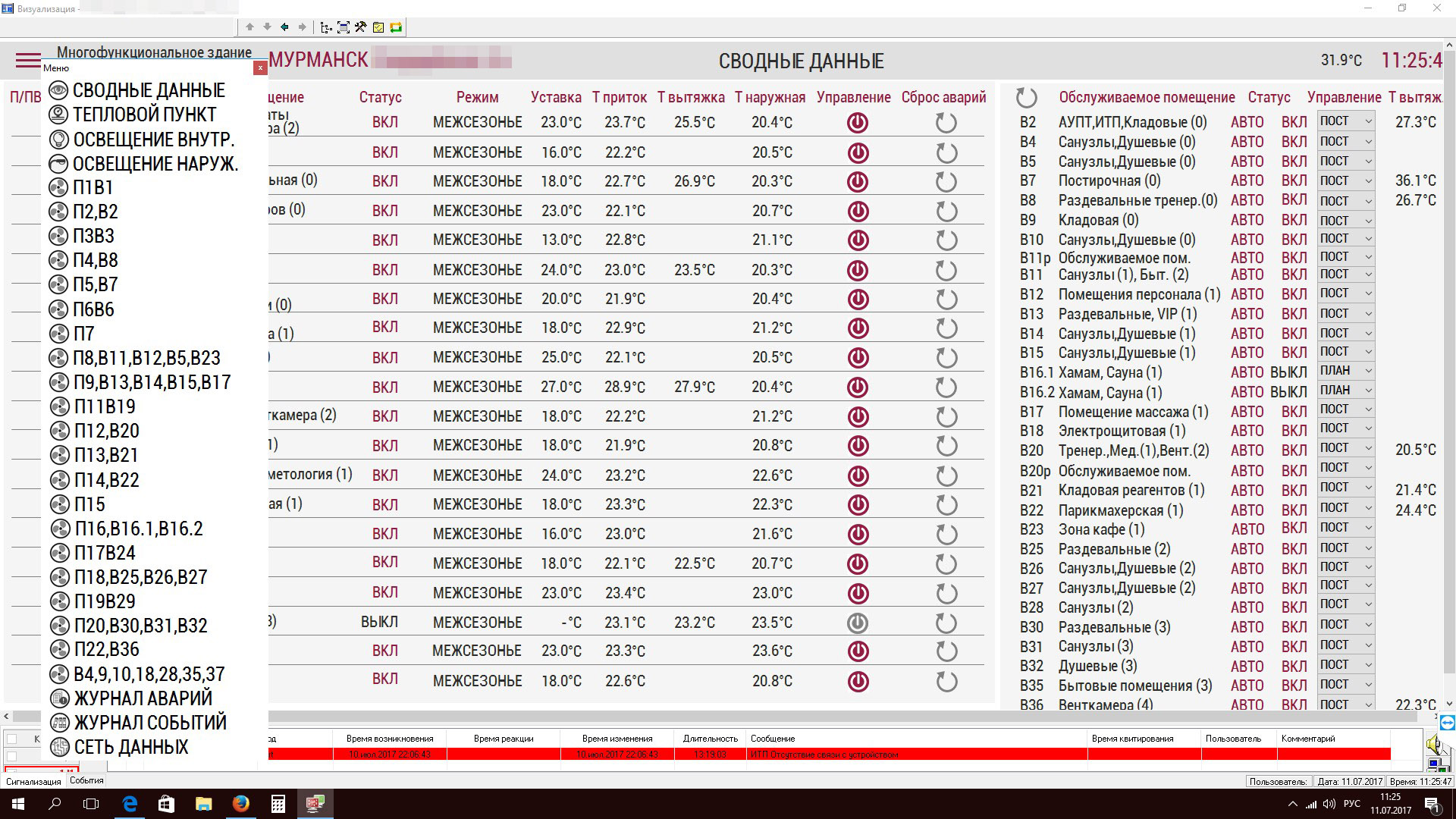This screenshot has height=819, width=1456.
Task: Tick the header checkbox in the alarm list
Action: click(x=12, y=739)
